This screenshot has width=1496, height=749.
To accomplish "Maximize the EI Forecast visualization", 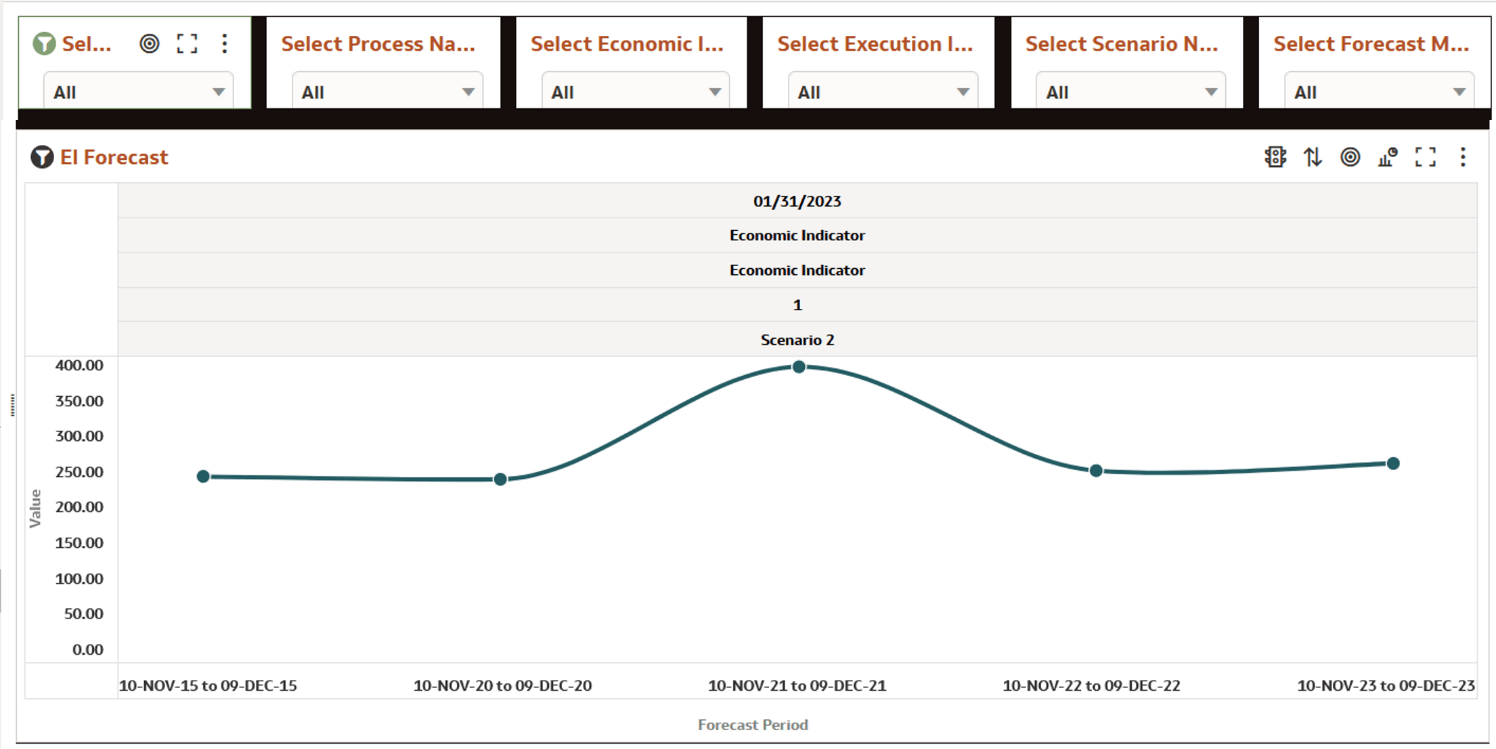I will (1424, 157).
